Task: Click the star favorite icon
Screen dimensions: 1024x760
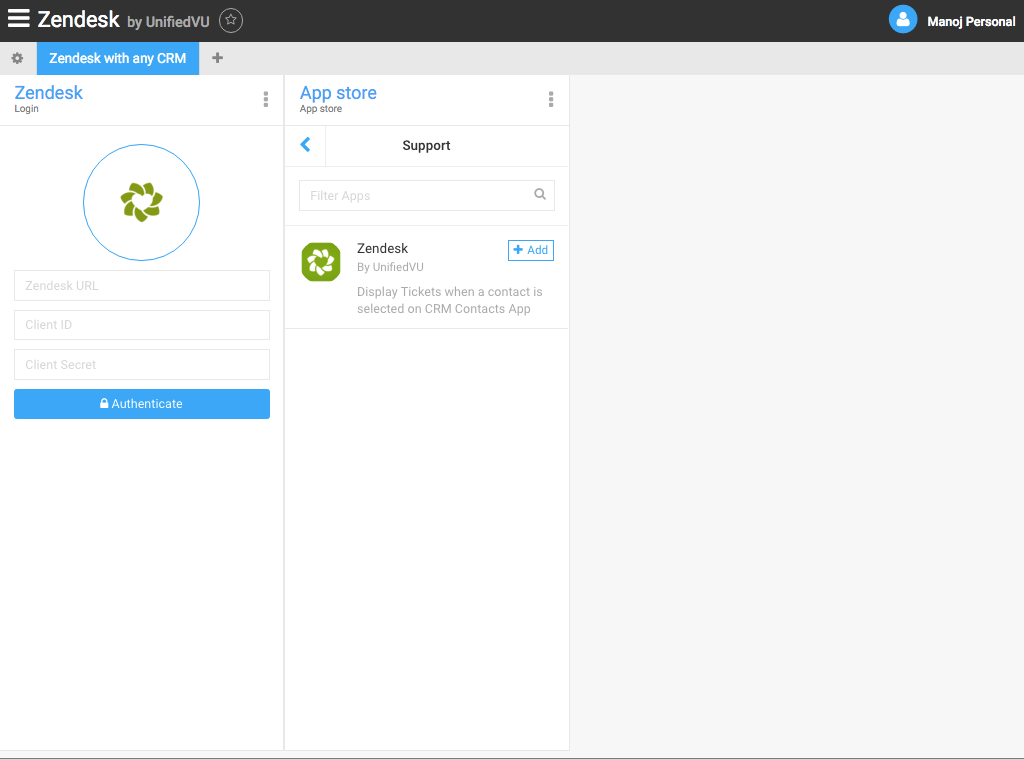Action: (x=231, y=20)
